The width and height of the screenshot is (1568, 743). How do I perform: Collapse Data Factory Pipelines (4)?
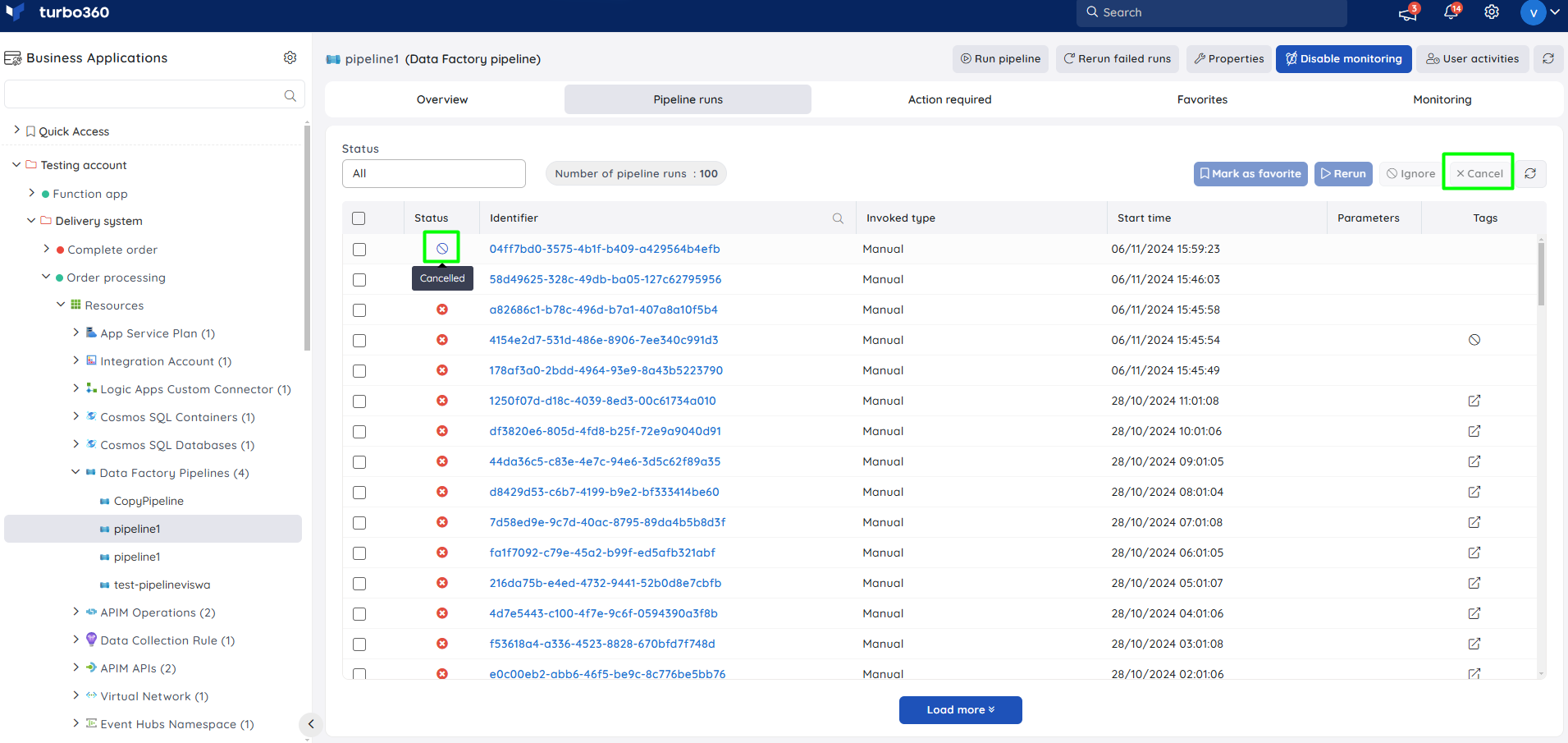coord(75,472)
